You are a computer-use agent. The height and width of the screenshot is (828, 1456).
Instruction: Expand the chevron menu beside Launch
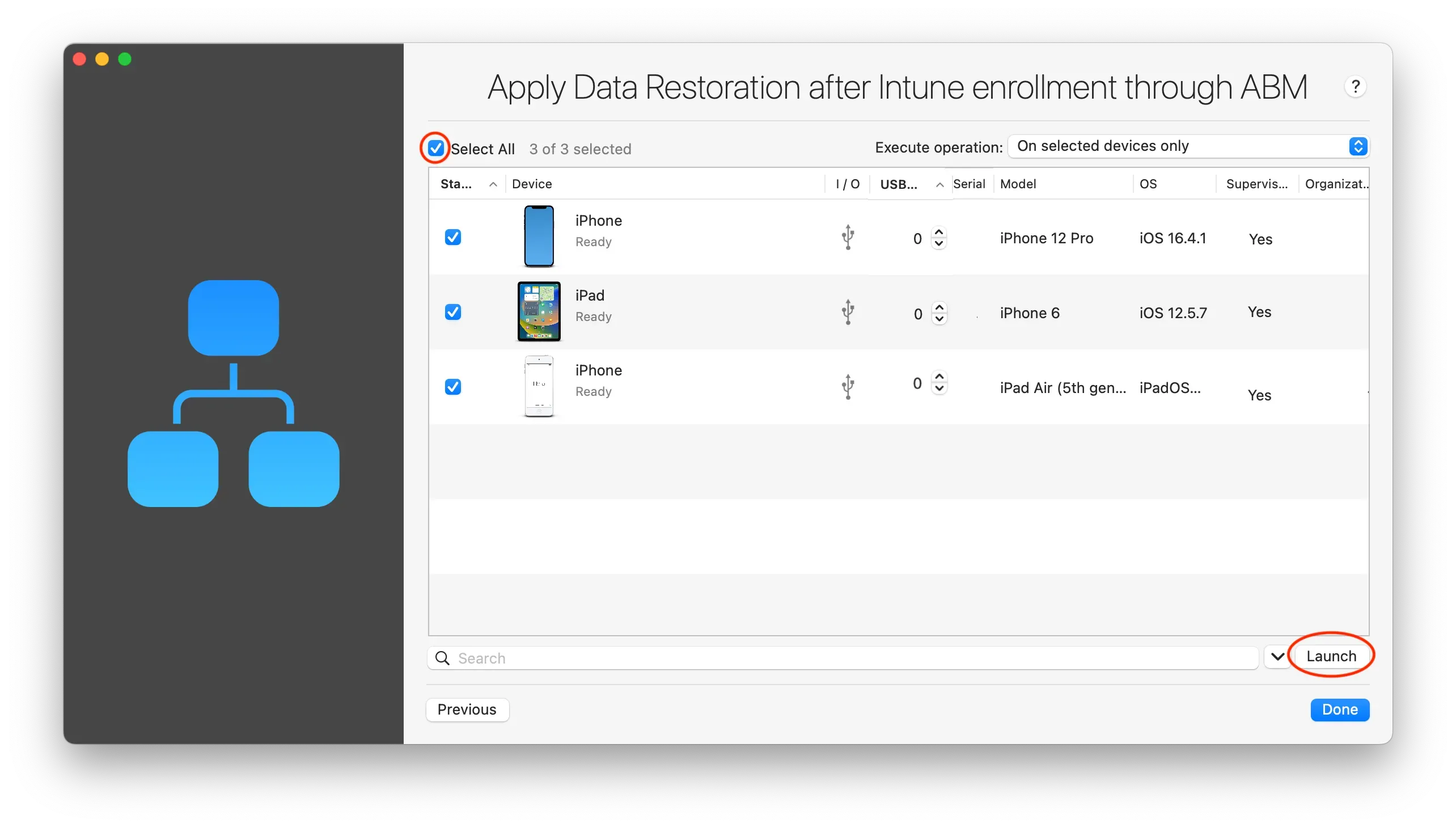1277,657
